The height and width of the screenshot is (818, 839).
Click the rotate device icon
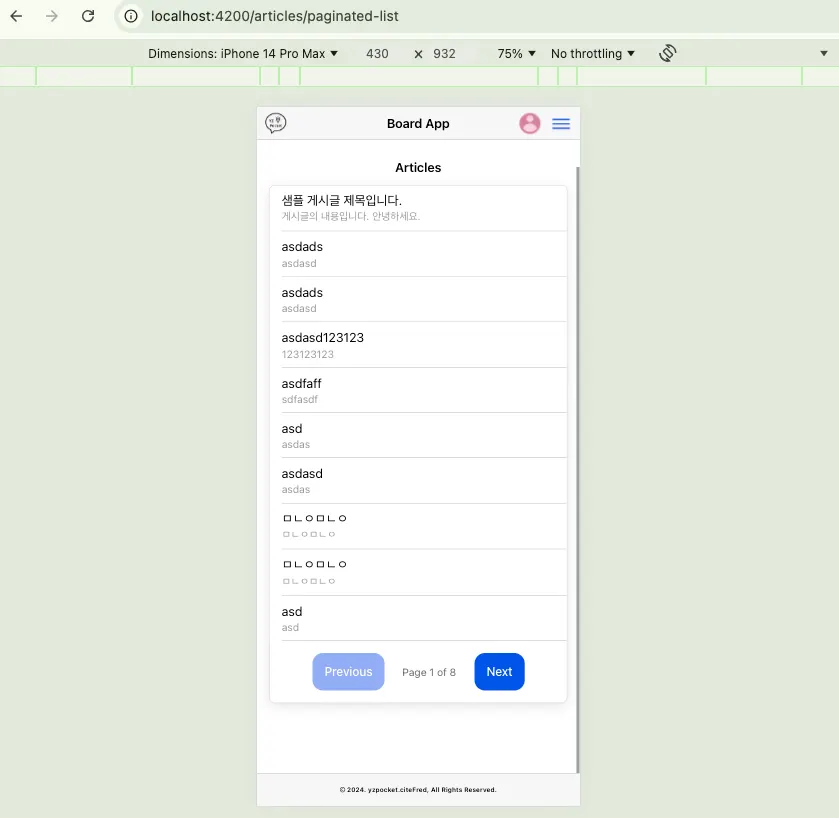[x=668, y=53]
